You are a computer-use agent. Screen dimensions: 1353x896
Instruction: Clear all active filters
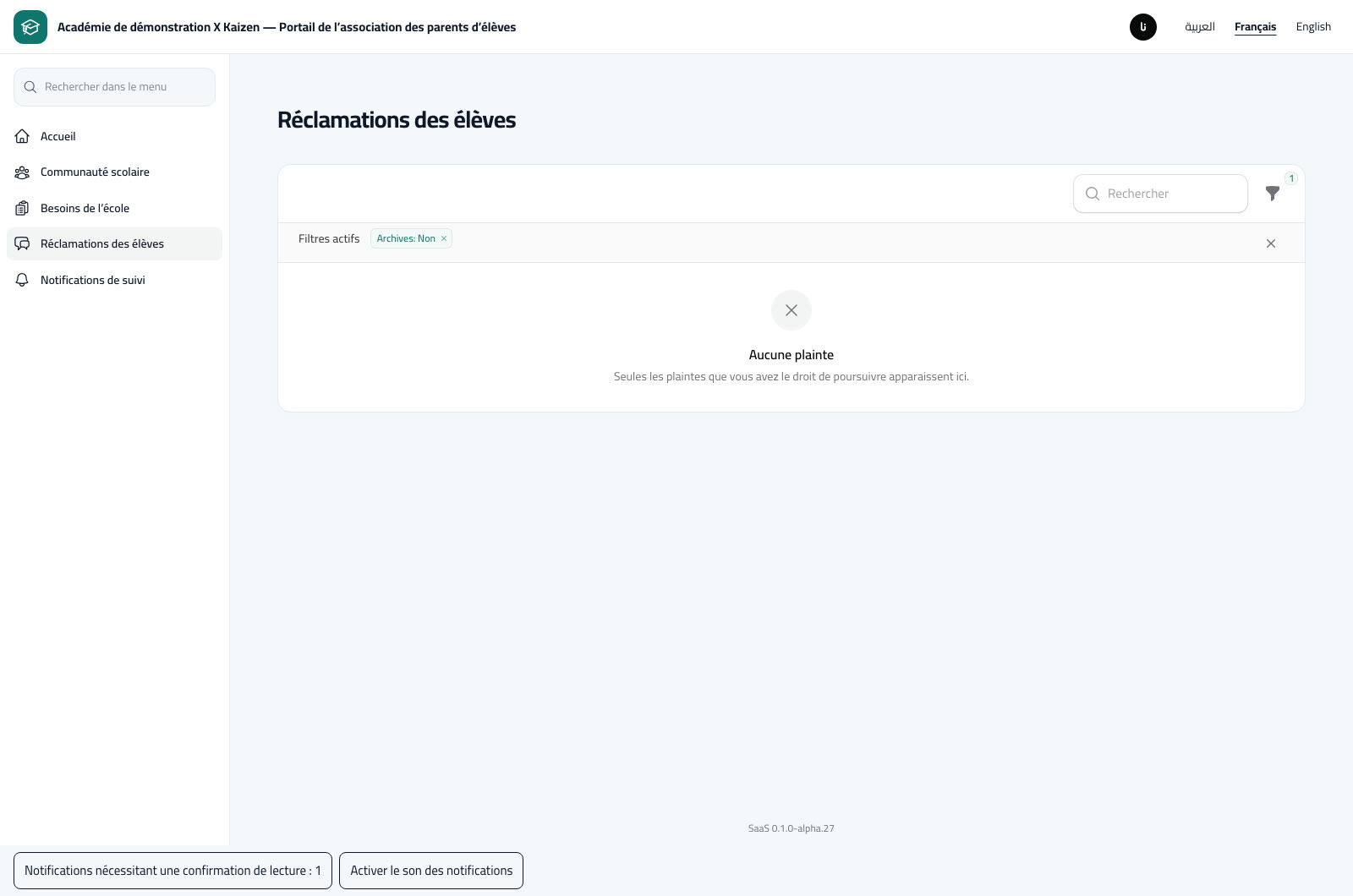pos(1271,243)
